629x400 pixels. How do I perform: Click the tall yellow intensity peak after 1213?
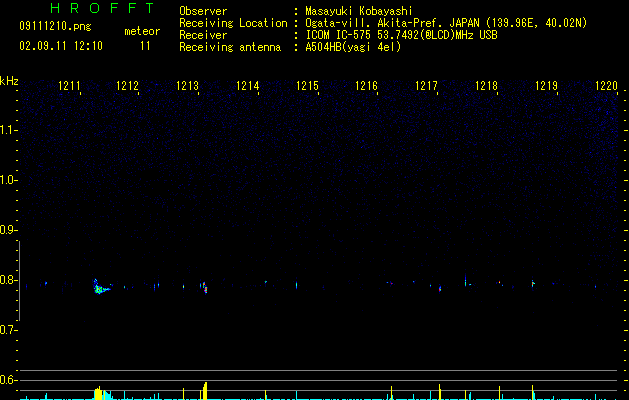204,391
